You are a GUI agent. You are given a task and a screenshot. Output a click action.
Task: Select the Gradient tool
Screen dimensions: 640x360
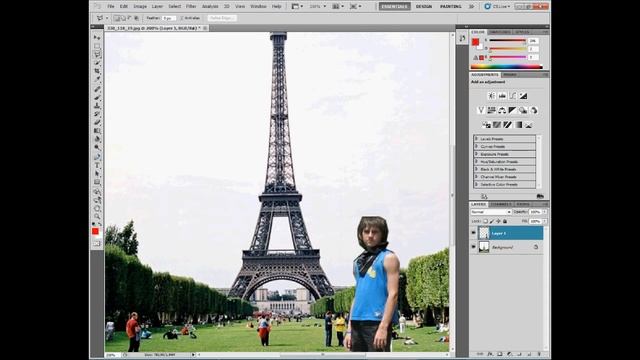point(97,131)
